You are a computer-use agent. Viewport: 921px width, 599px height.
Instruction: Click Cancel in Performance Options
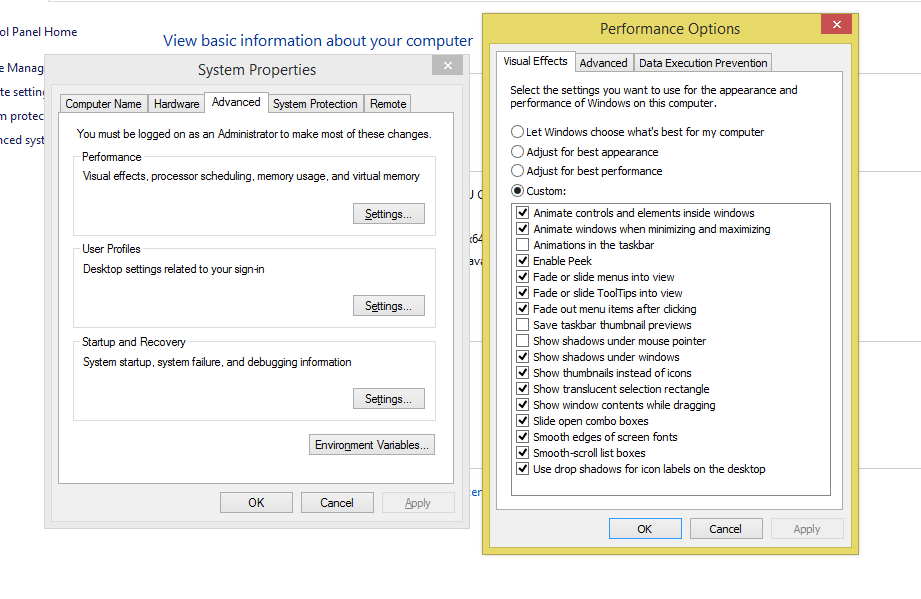click(725, 529)
